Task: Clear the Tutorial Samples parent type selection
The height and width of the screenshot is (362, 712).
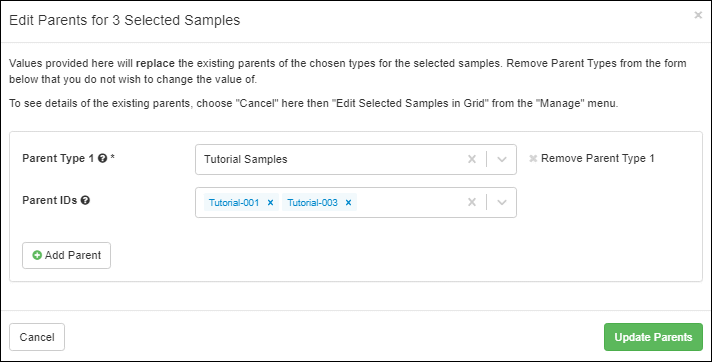Action: pos(472,159)
